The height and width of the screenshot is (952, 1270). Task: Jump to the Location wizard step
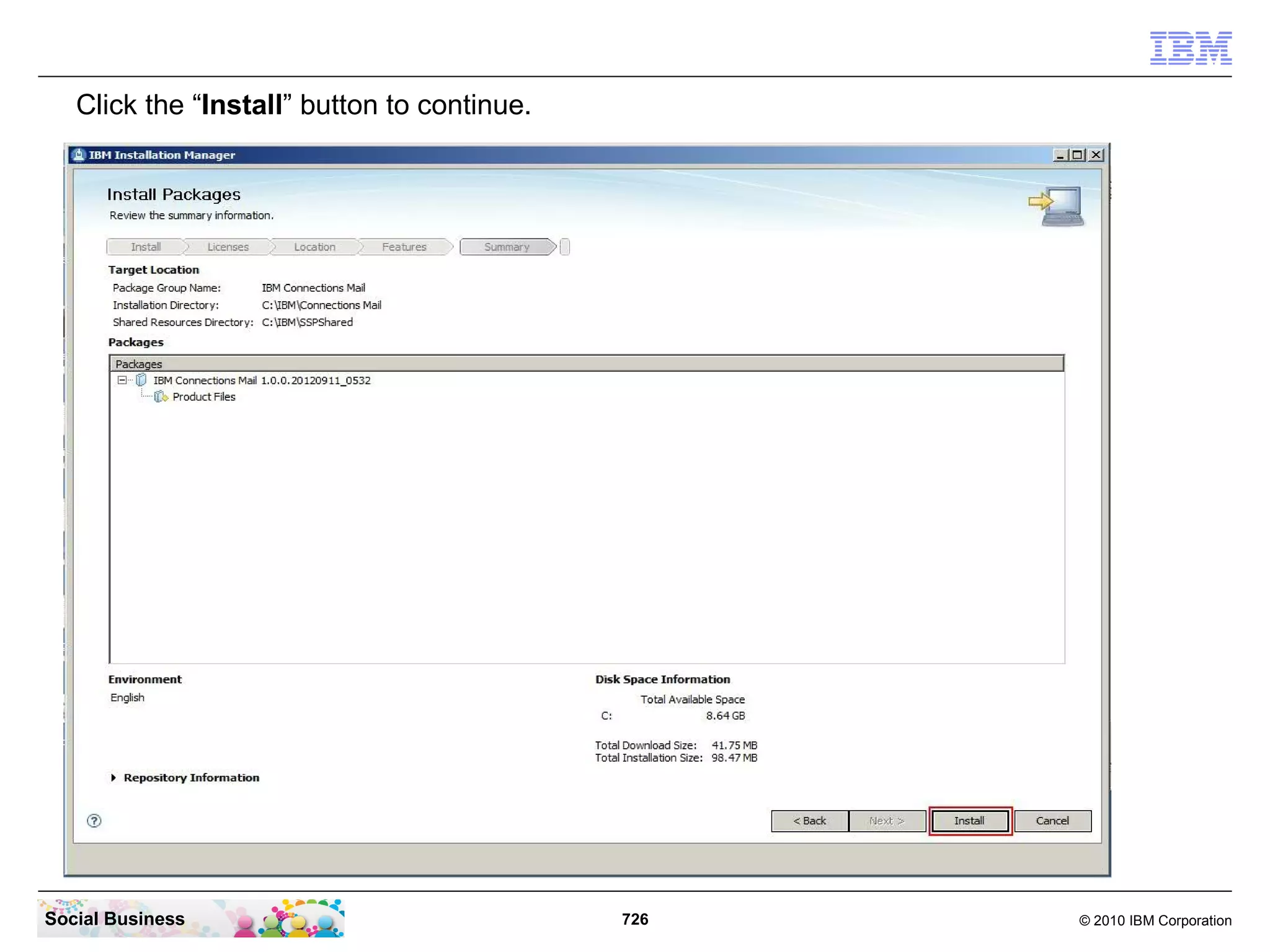315,247
